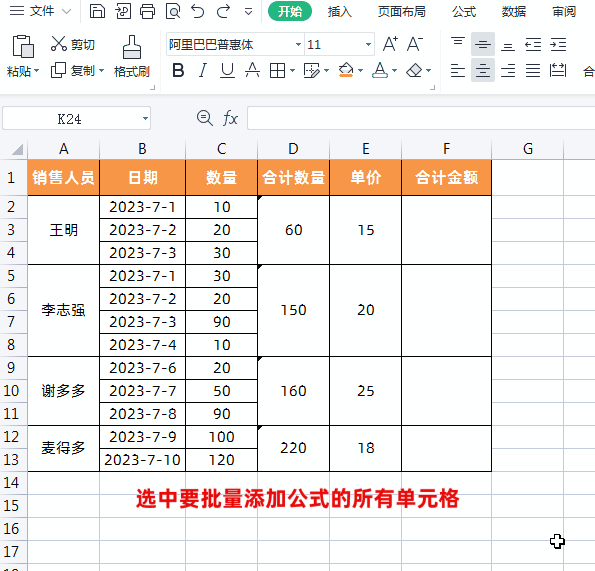Click the Redo arrow
Viewport: 595px width, 571px height.
(224, 11)
